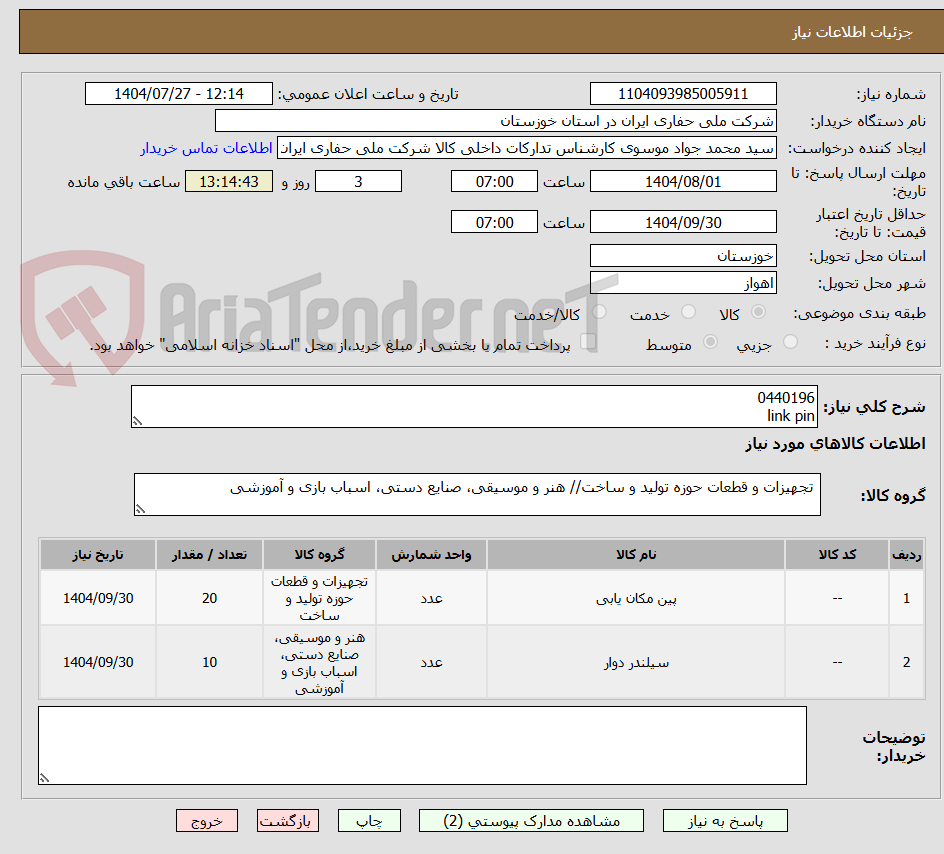This screenshot has height=854, width=944.
Task: Select the کالا/خدمت radio button
Action: [599, 312]
